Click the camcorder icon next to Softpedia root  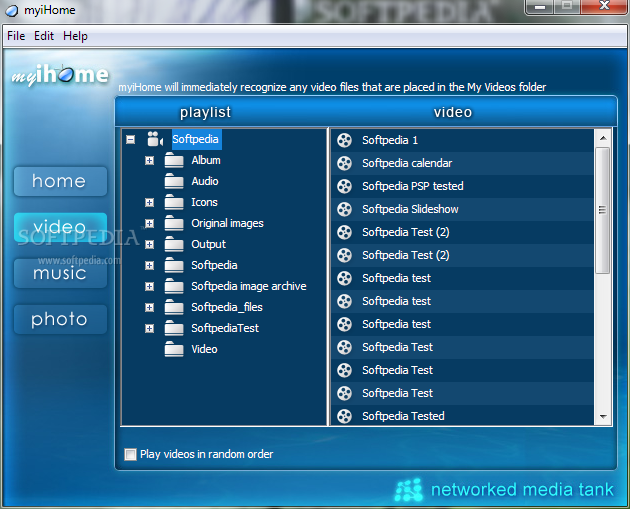[x=155, y=139]
